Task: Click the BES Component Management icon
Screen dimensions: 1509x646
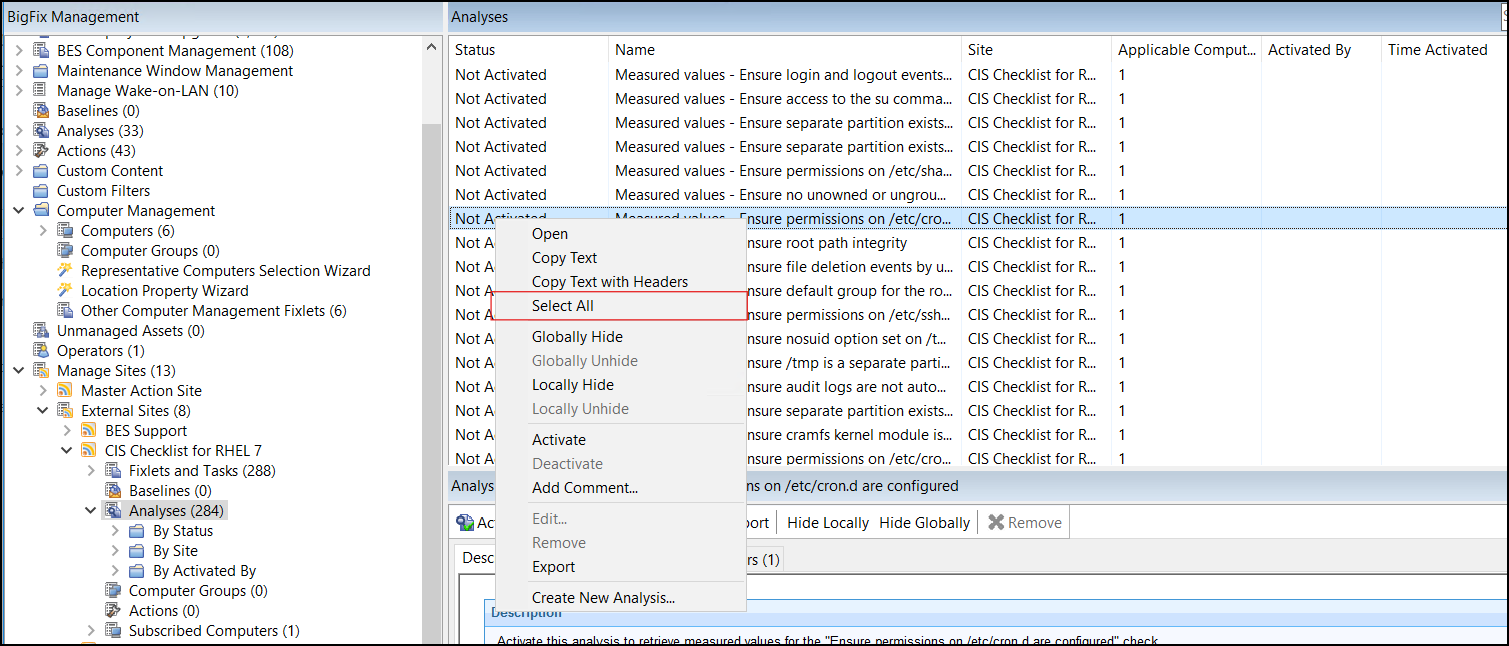Action: click(x=41, y=51)
